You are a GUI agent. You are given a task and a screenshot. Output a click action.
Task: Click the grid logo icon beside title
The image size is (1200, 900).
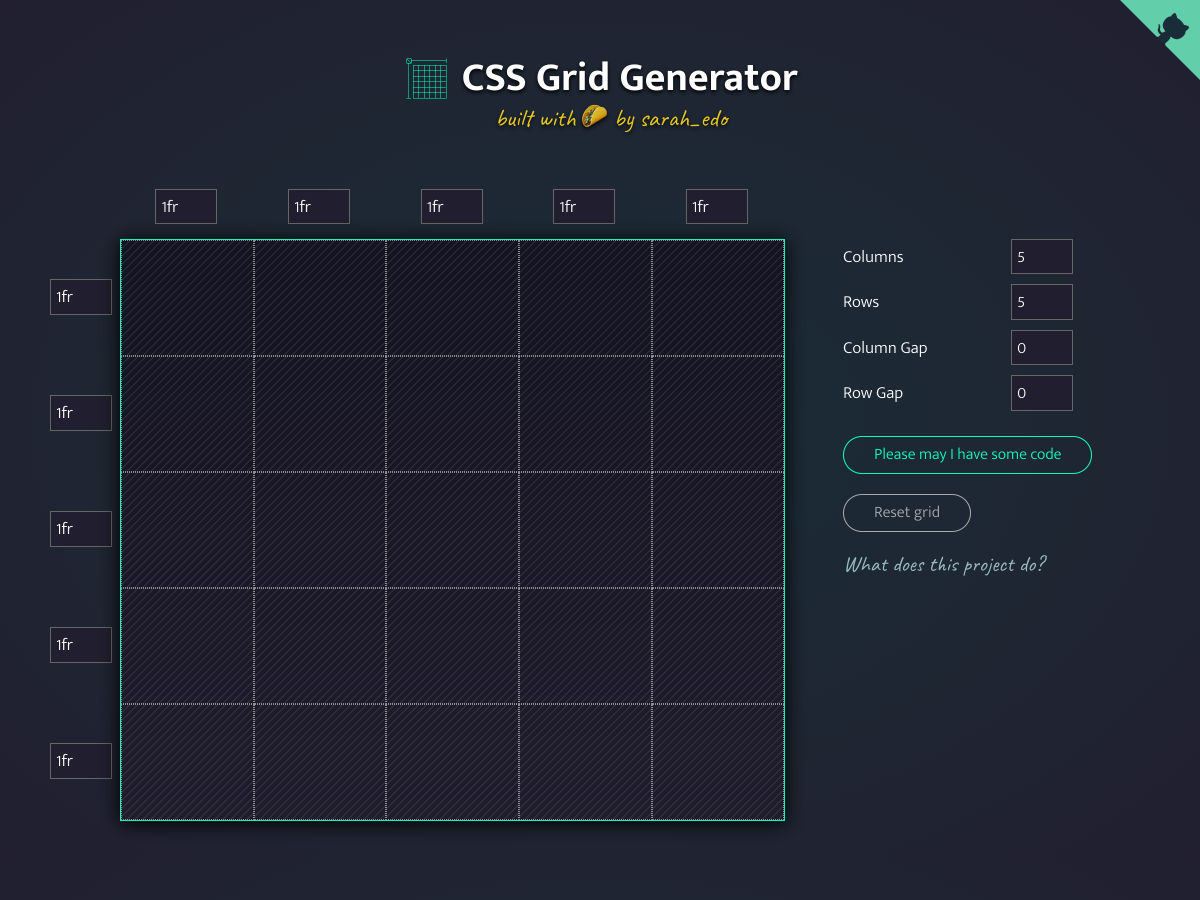(426, 78)
